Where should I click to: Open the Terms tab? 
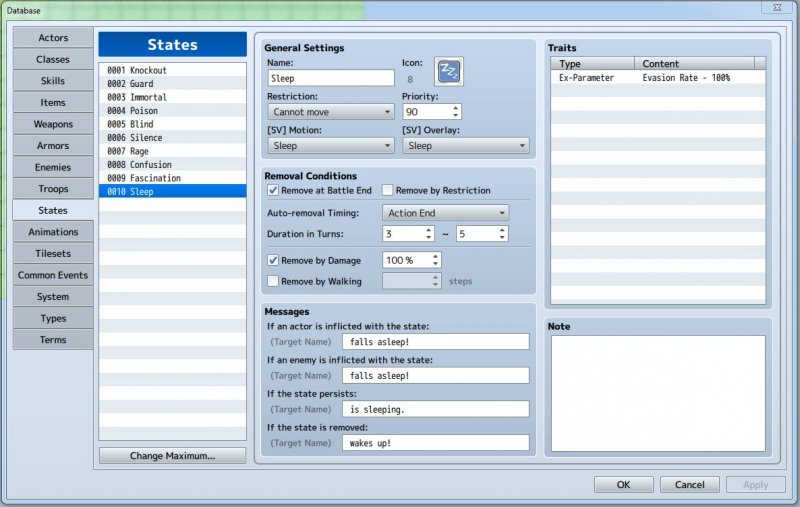coord(53,340)
